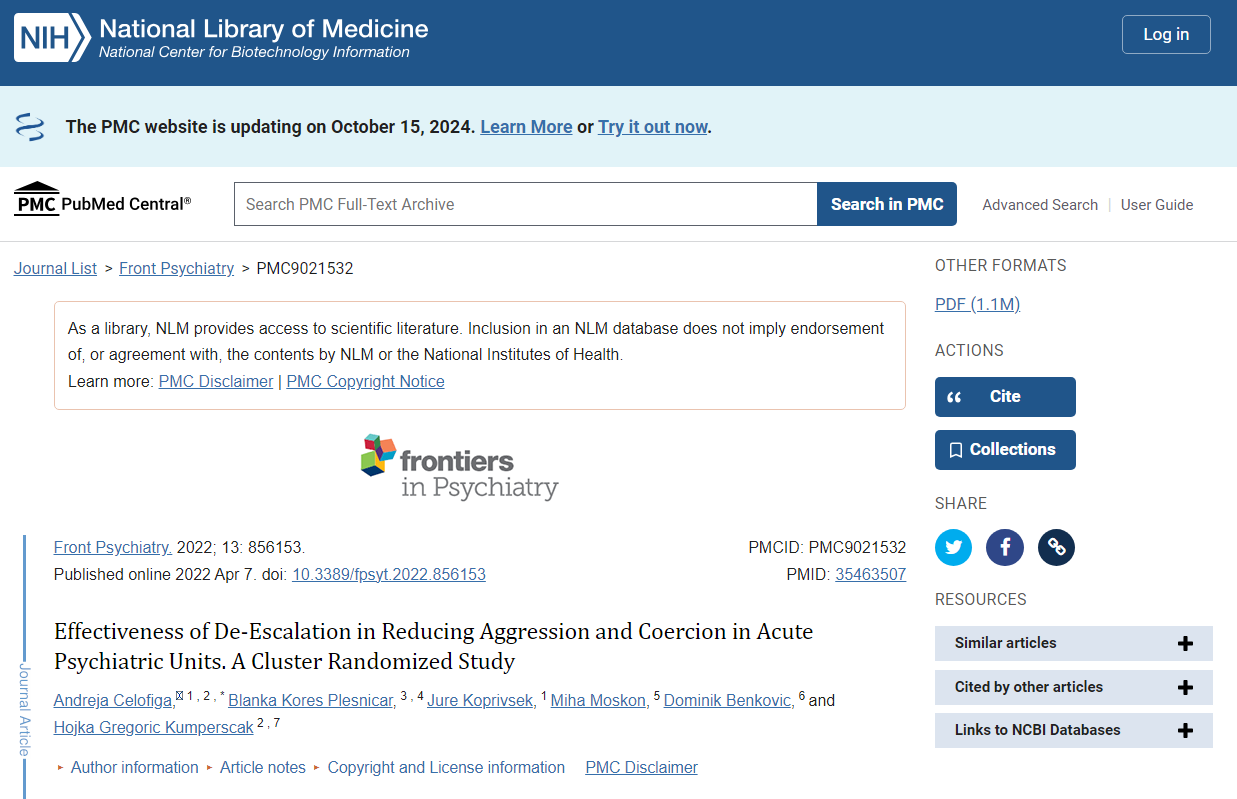Add the article to Collections

1005,450
